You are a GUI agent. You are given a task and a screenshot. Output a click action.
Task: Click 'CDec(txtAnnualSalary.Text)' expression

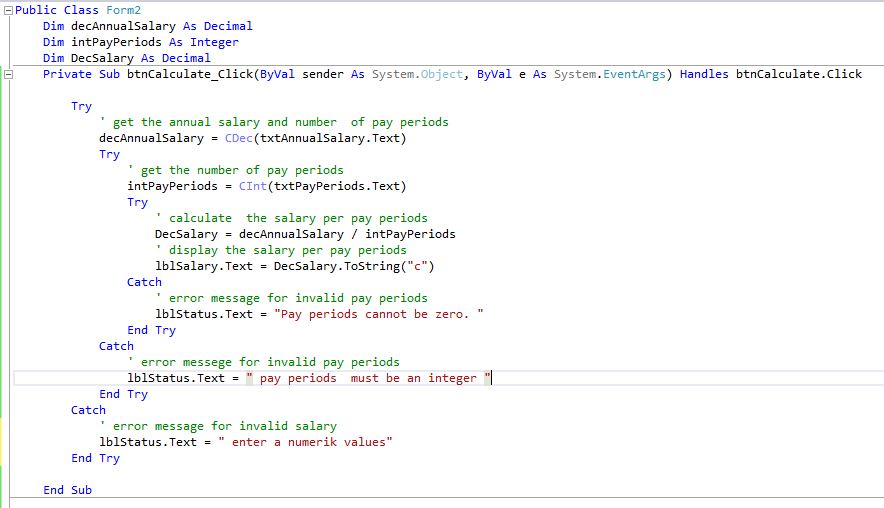pyautogui.click(x=316, y=138)
